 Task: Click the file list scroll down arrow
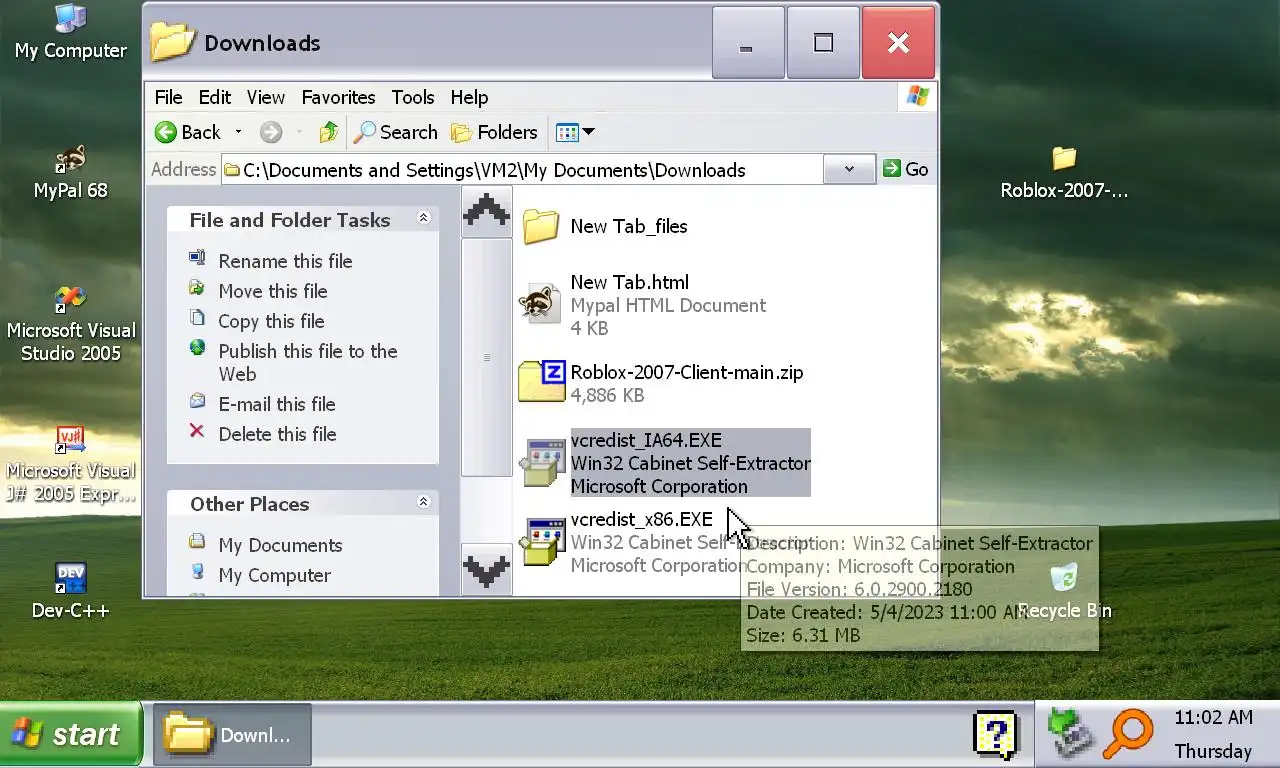tap(486, 570)
